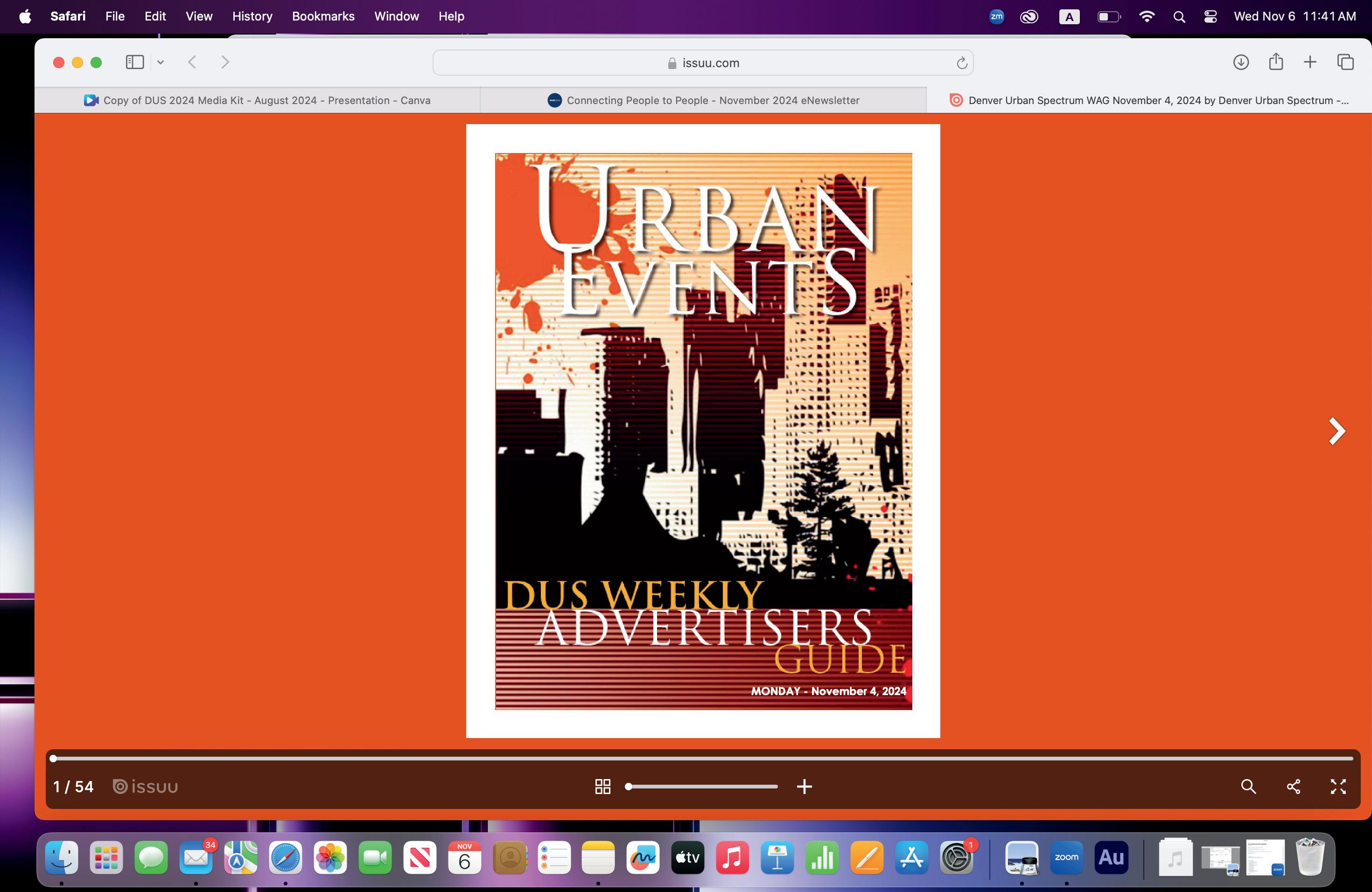The width and height of the screenshot is (1372, 892).
Task: Show Safari tab overview
Action: [x=1345, y=62]
